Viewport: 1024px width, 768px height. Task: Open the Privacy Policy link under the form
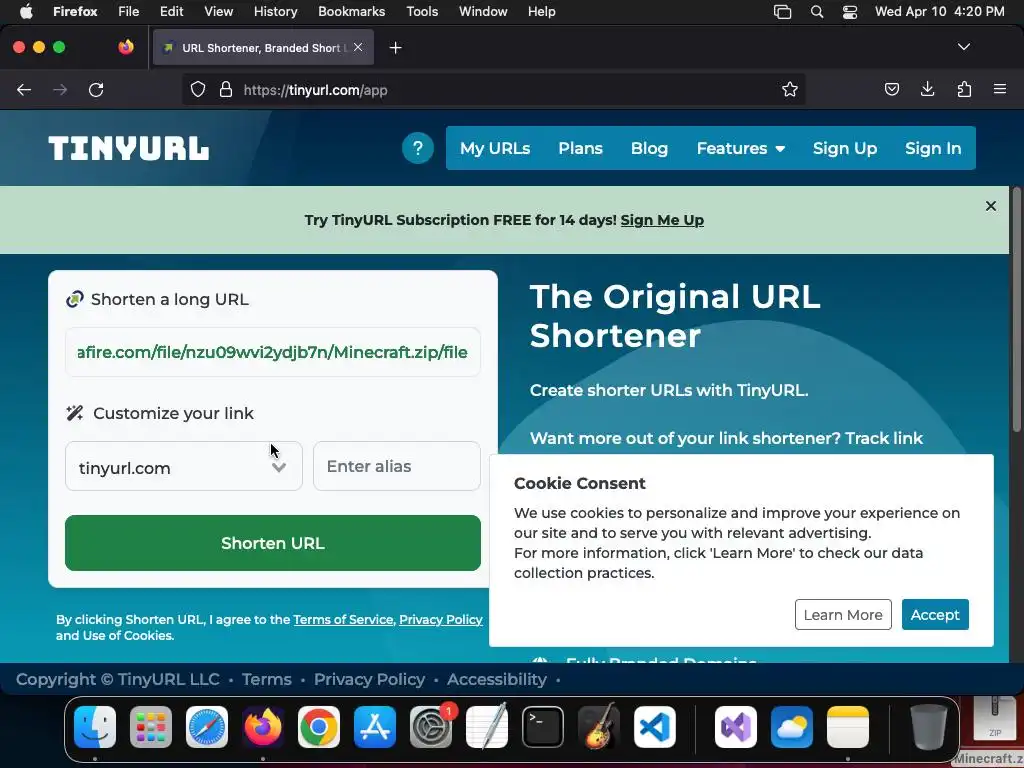coord(441,620)
